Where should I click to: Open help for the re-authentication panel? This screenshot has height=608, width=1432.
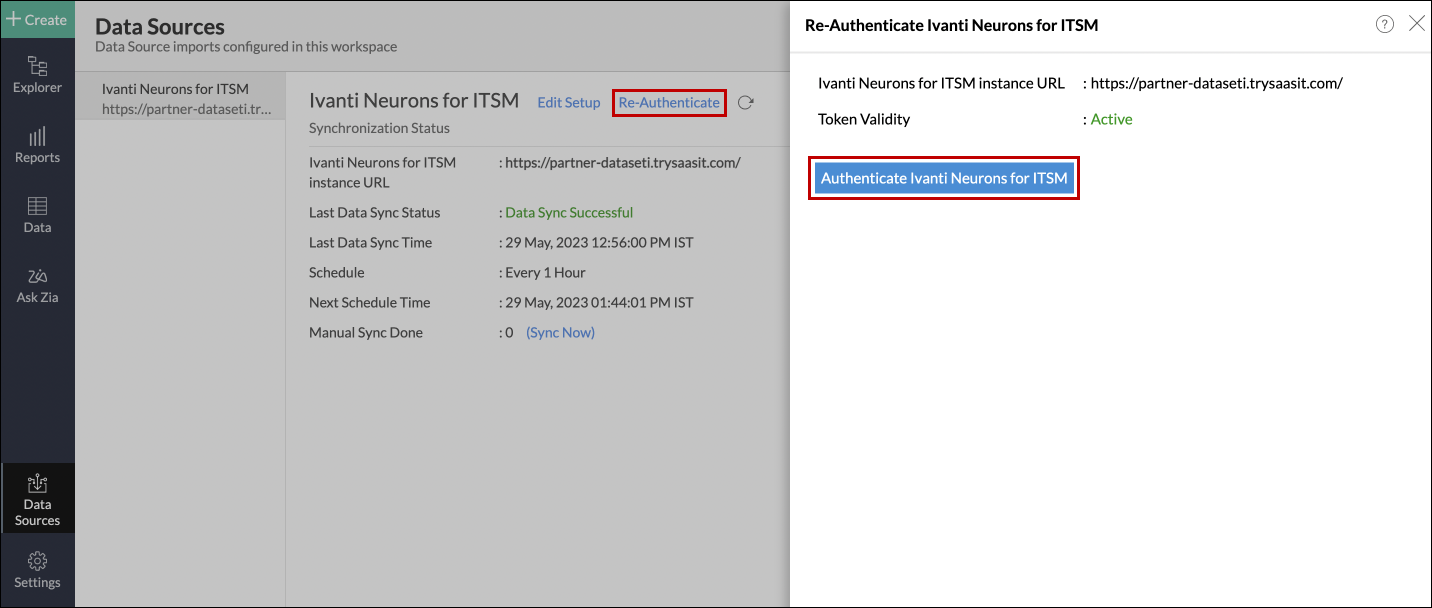[1384, 23]
